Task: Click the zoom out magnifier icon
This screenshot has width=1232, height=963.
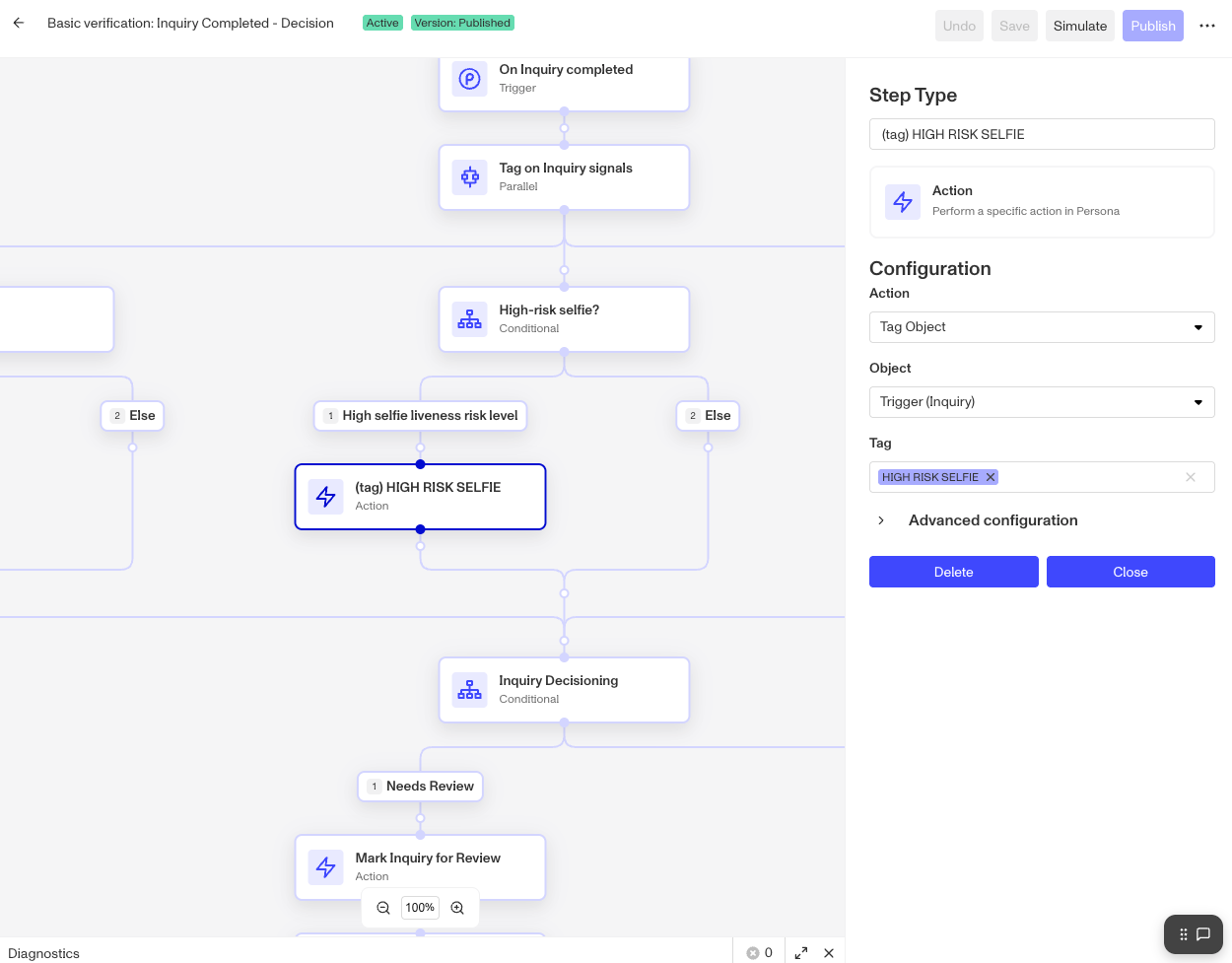Action: pyautogui.click(x=383, y=908)
